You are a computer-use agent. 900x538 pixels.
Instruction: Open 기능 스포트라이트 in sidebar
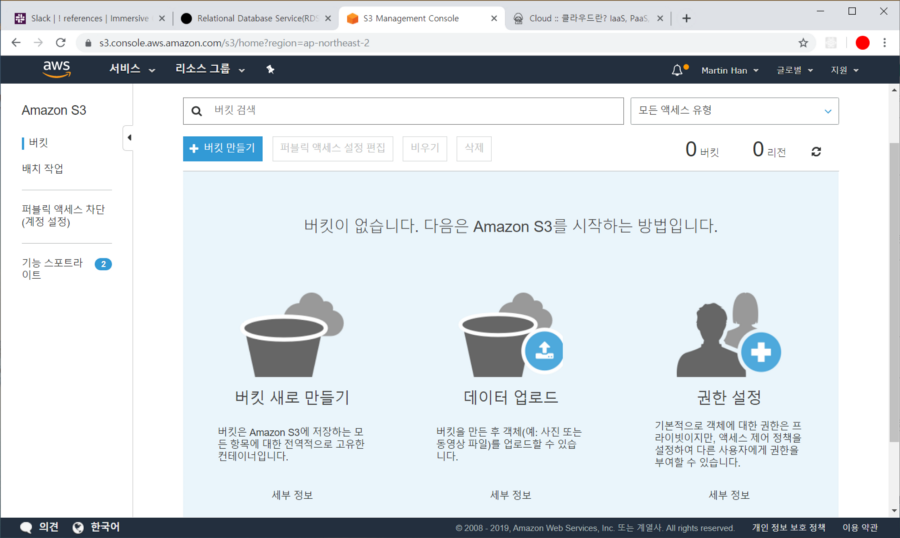point(53,269)
